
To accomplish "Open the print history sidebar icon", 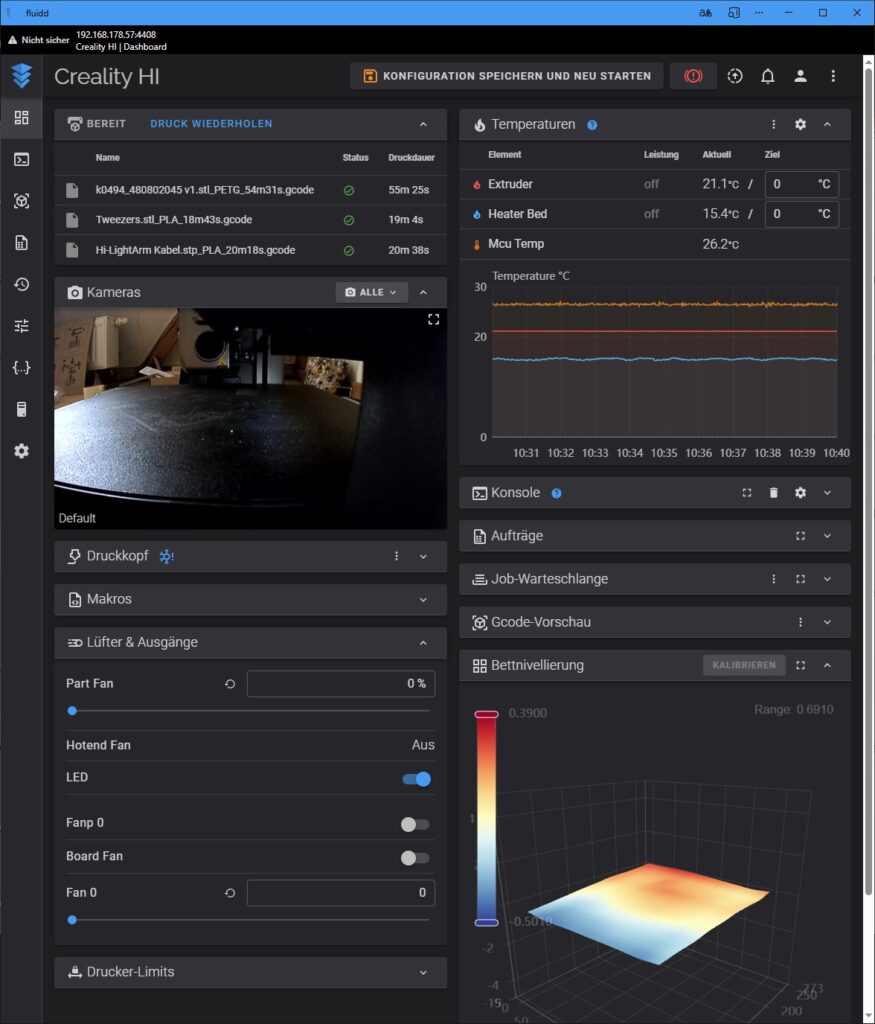I will click(x=21, y=284).
